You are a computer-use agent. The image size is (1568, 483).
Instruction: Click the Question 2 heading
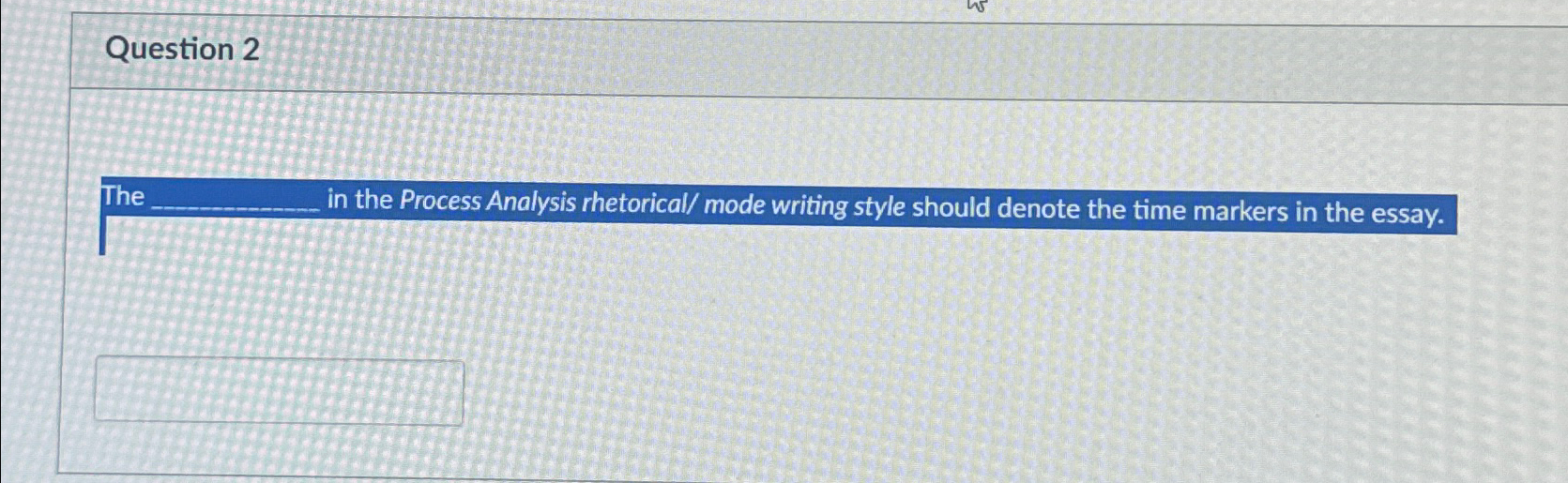click(x=182, y=49)
